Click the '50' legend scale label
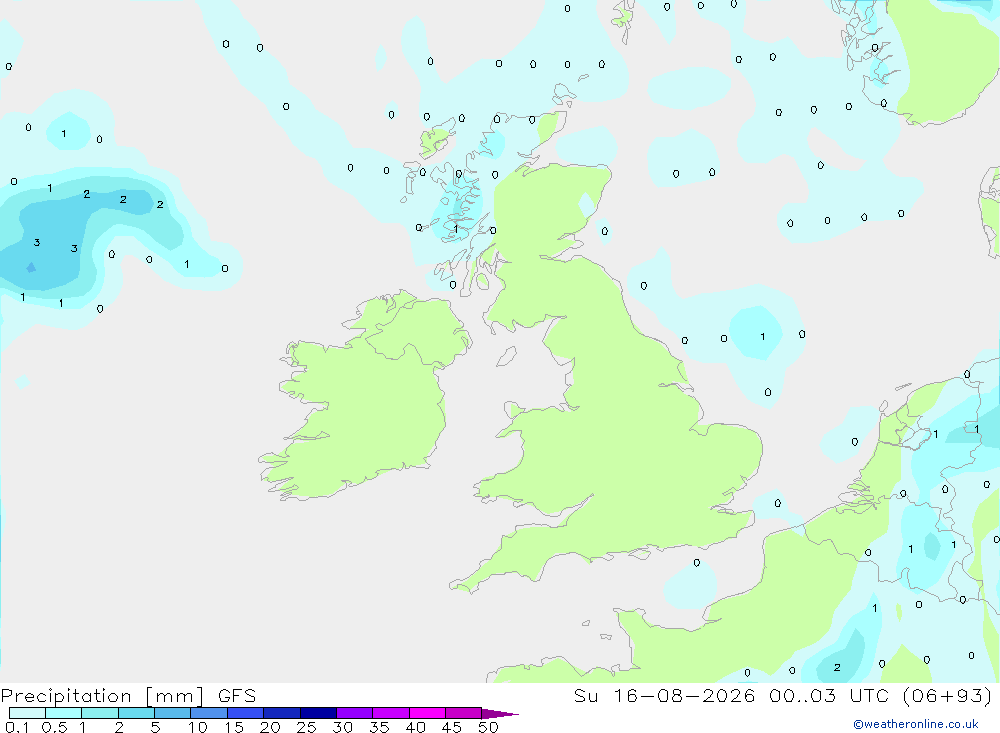 point(488,727)
